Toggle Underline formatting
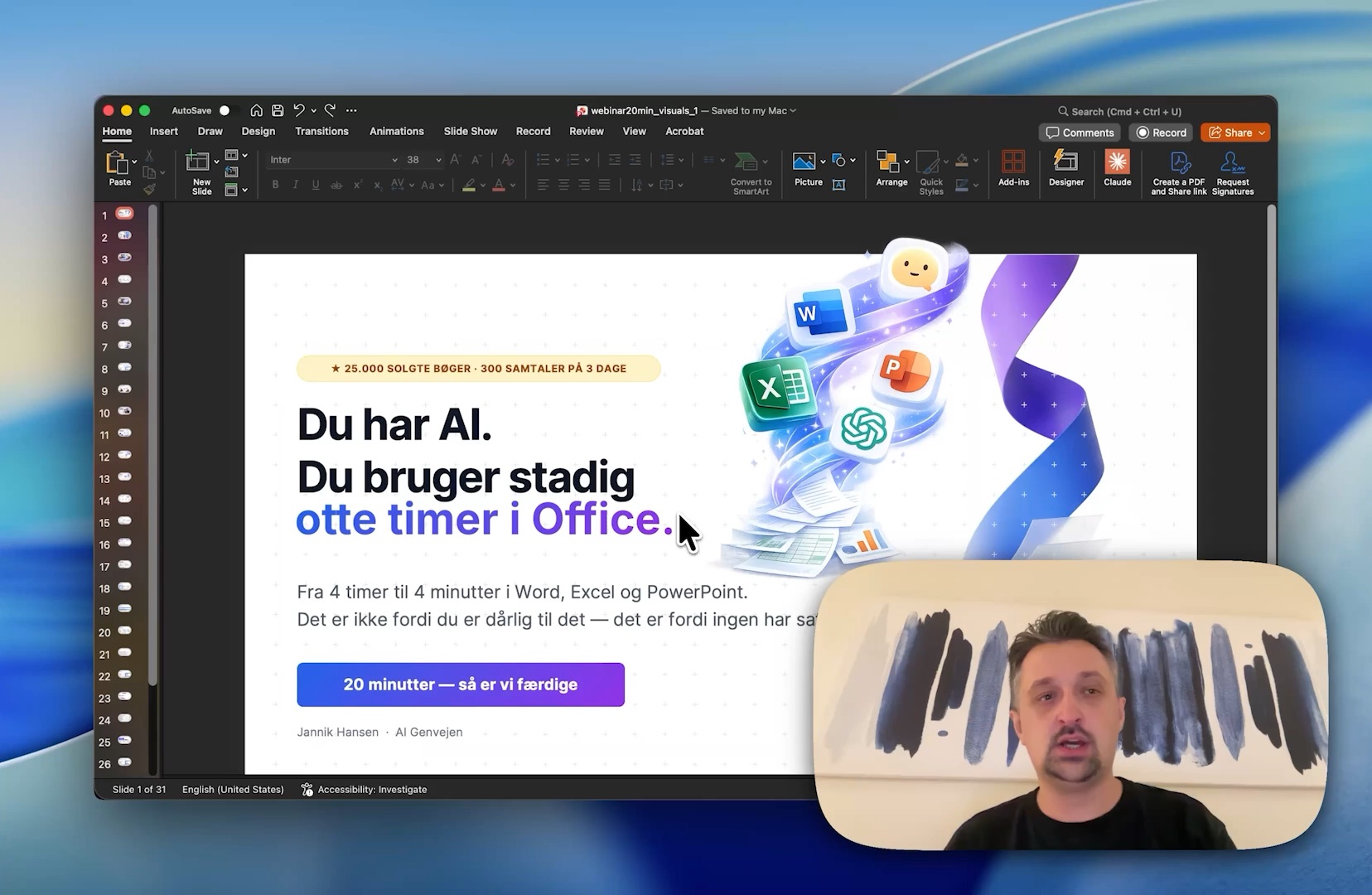Image resolution: width=1372 pixels, height=895 pixels. (x=316, y=185)
